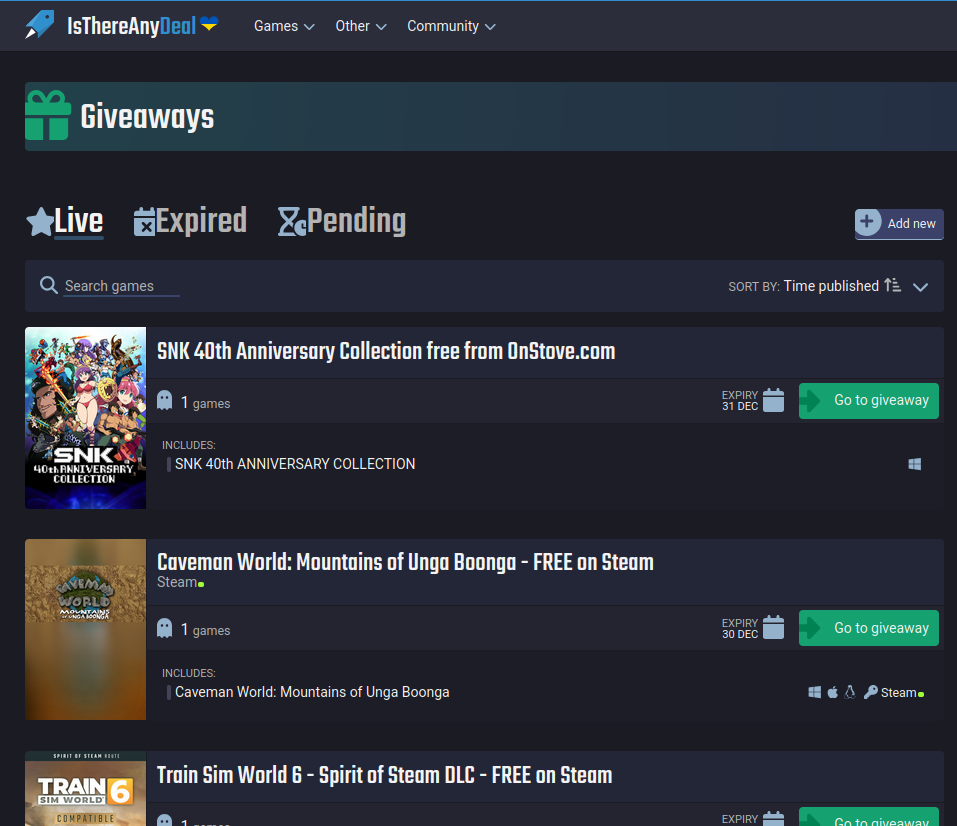
Task: Click ghost icon in SNK giveaway row
Action: (165, 400)
